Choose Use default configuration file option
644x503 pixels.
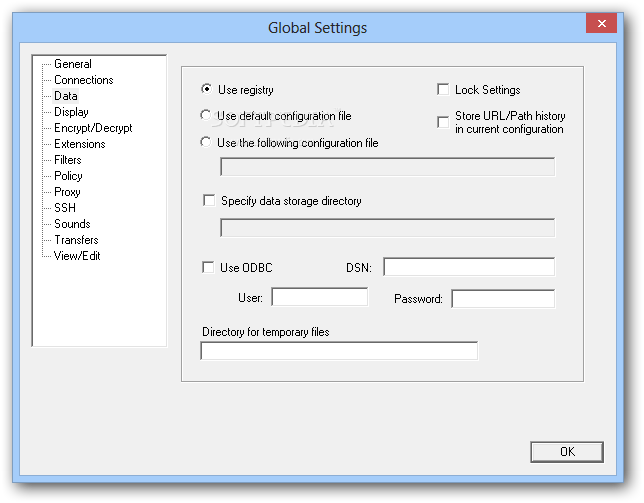[205, 115]
